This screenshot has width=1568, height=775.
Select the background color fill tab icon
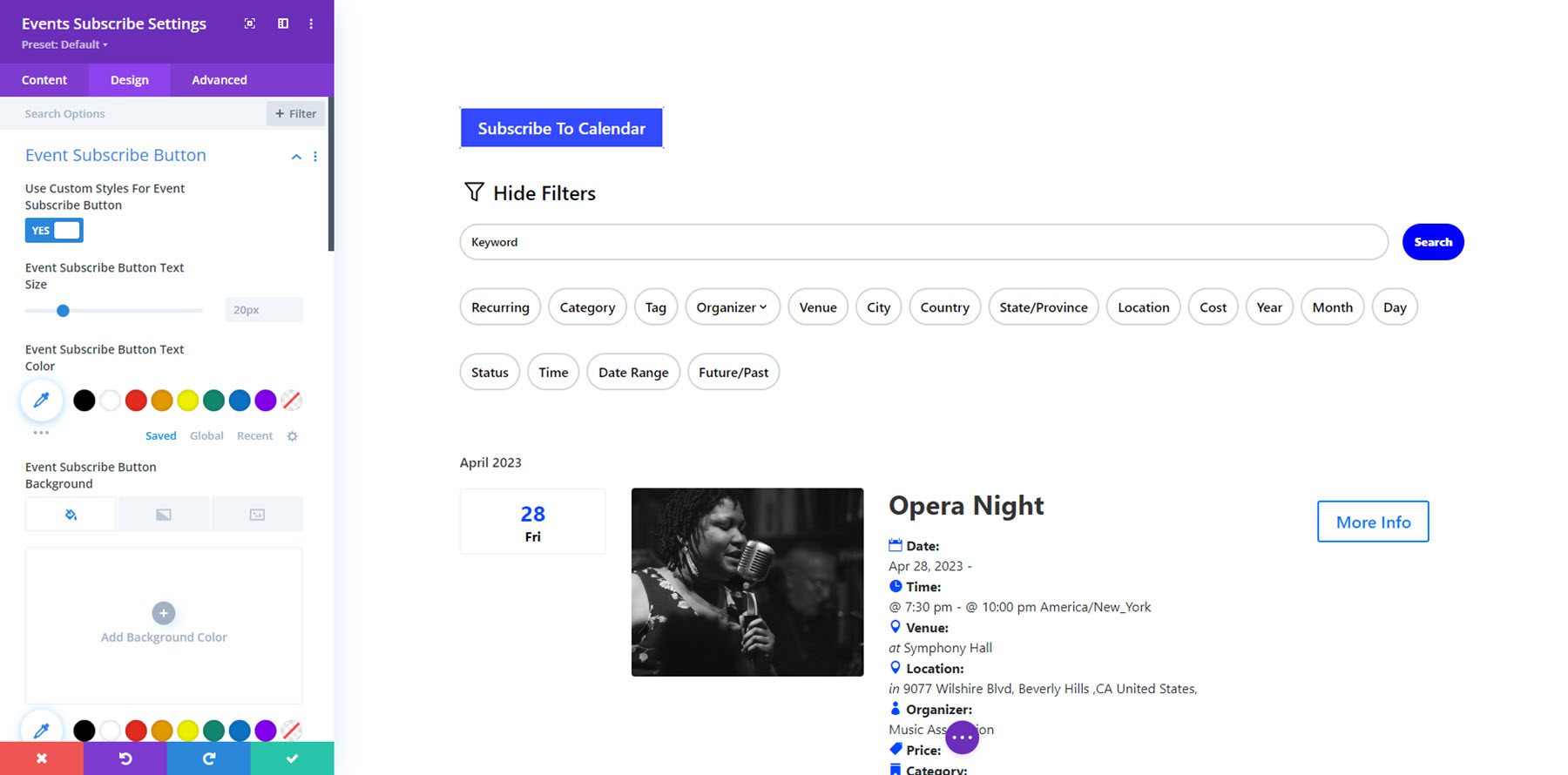[71, 515]
